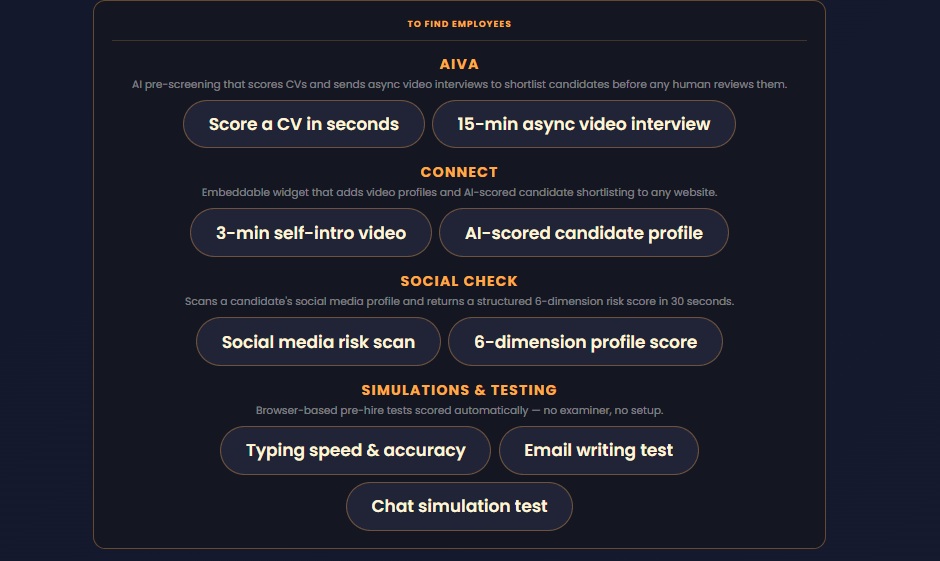This screenshot has width=940, height=561.
Task: Launch the Social media risk scan
Action: point(318,342)
